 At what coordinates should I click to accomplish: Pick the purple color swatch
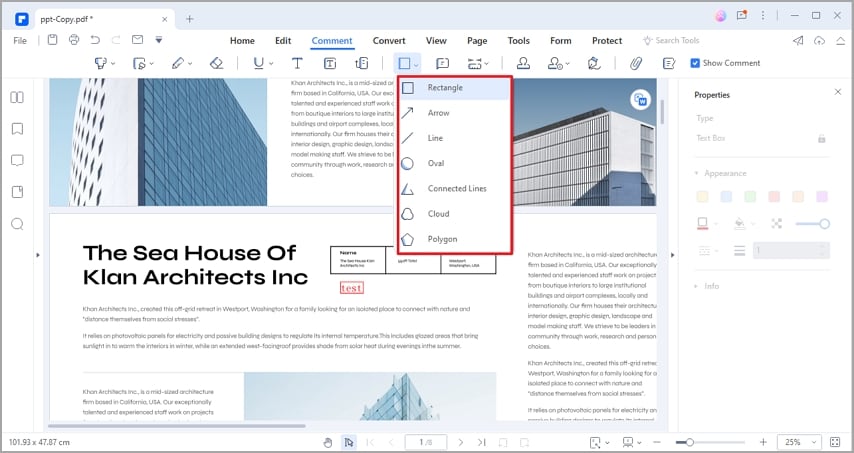coord(822,197)
